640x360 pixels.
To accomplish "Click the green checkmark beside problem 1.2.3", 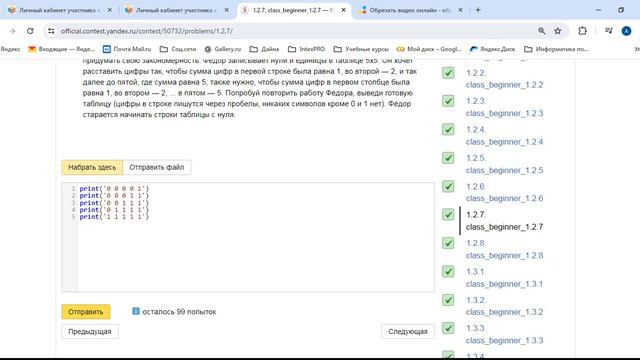I will (x=448, y=101).
